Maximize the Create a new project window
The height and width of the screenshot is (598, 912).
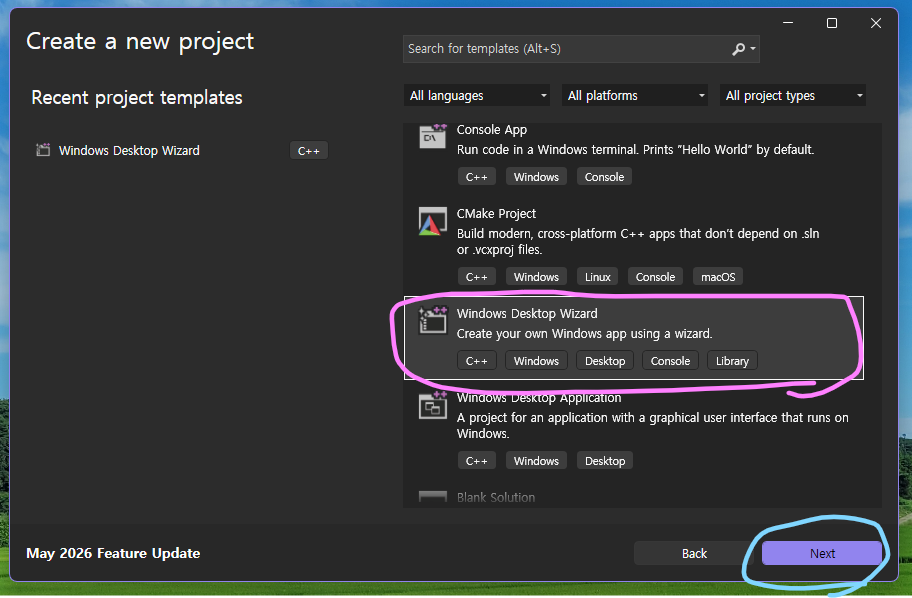click(832, 23)
